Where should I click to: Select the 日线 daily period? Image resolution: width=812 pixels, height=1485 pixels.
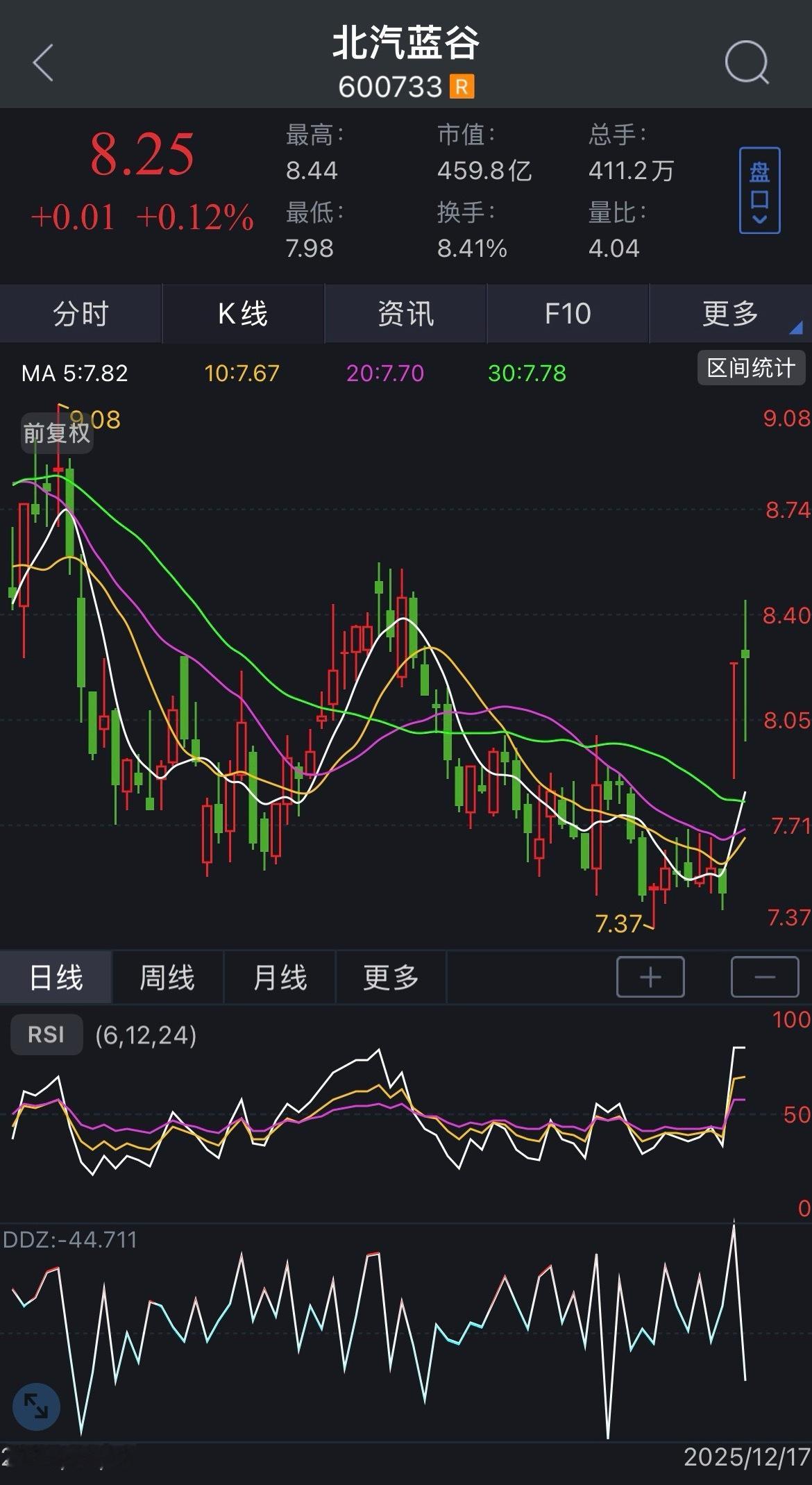pos(56,978)
